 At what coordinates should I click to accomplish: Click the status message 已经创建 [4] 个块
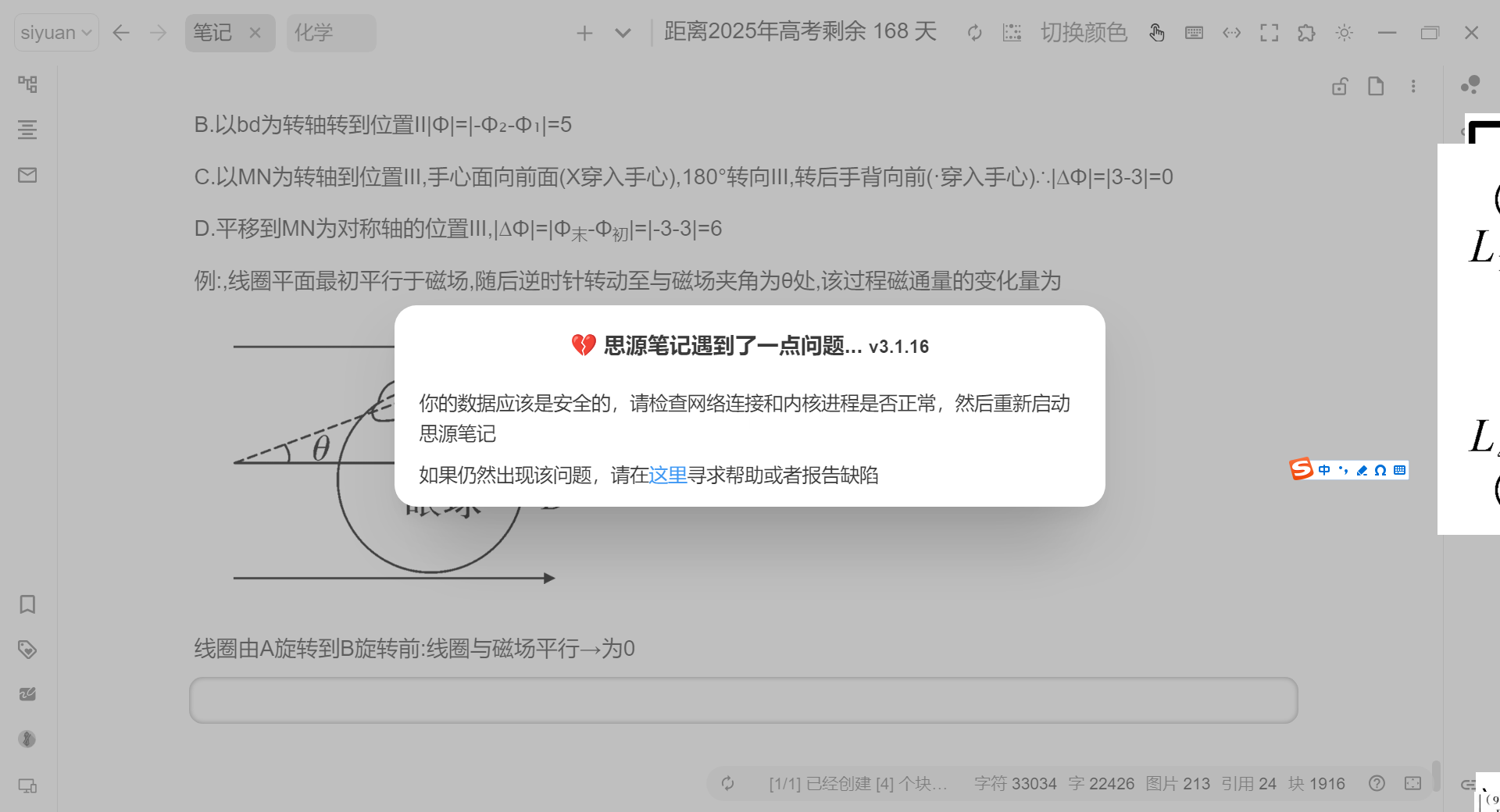(858, 783)
